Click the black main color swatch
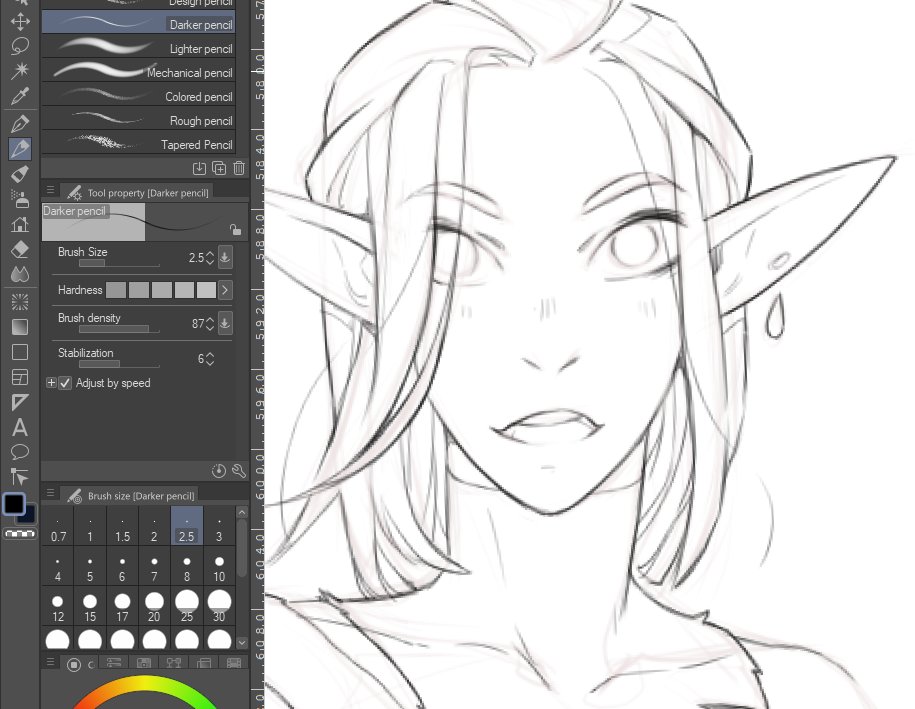Screen dimensions: 915x709 (14, 504)
